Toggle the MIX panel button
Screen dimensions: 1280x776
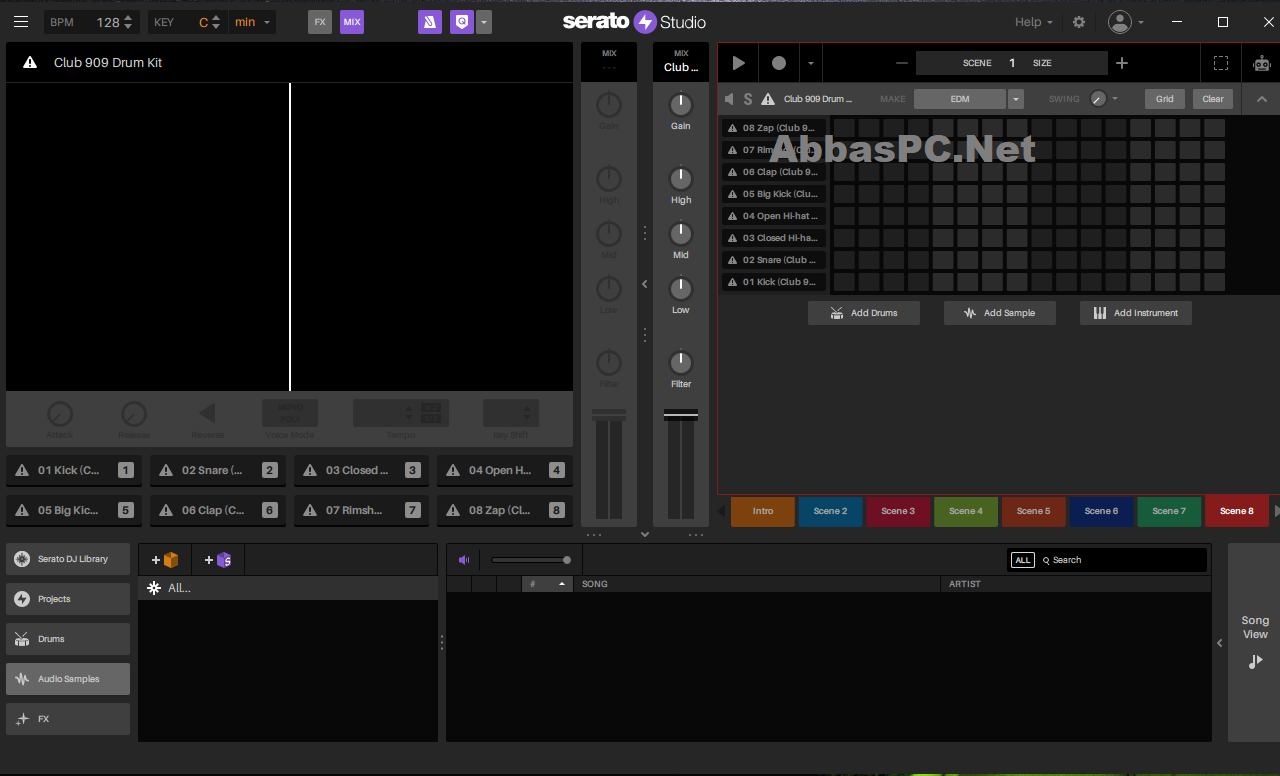pyautogui.click(x=352, y=22)
